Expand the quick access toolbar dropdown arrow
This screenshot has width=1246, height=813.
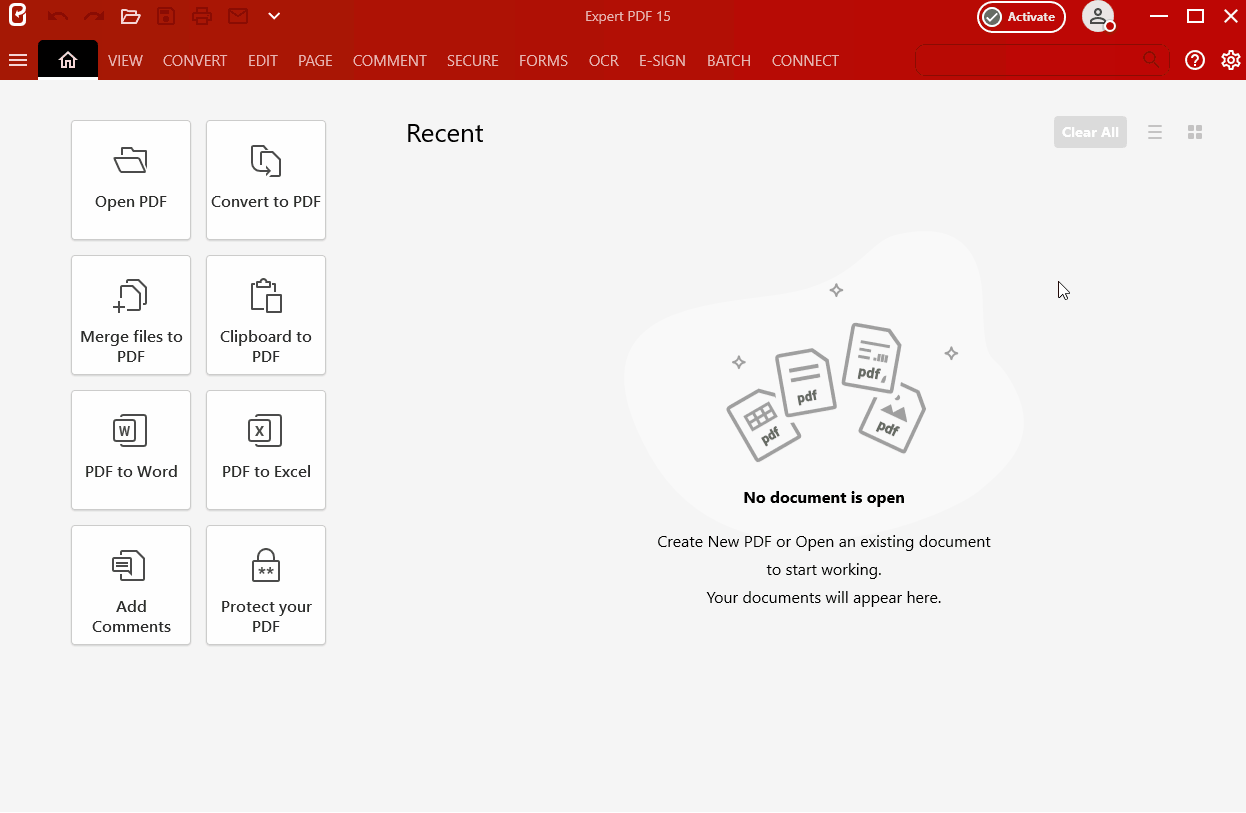[274, 16]
